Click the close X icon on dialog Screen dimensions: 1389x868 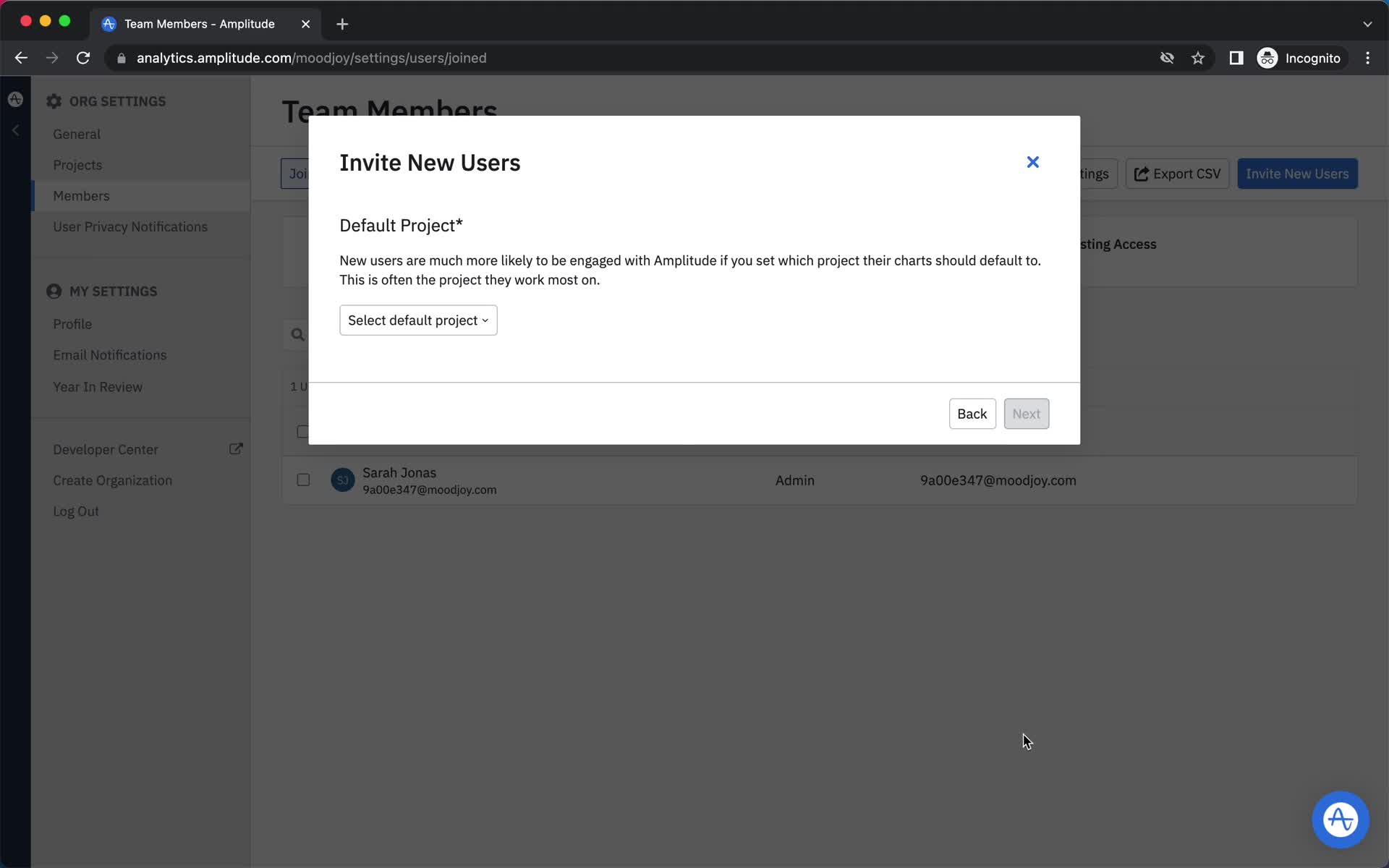pyautogui.click(x=1033, y=161)
